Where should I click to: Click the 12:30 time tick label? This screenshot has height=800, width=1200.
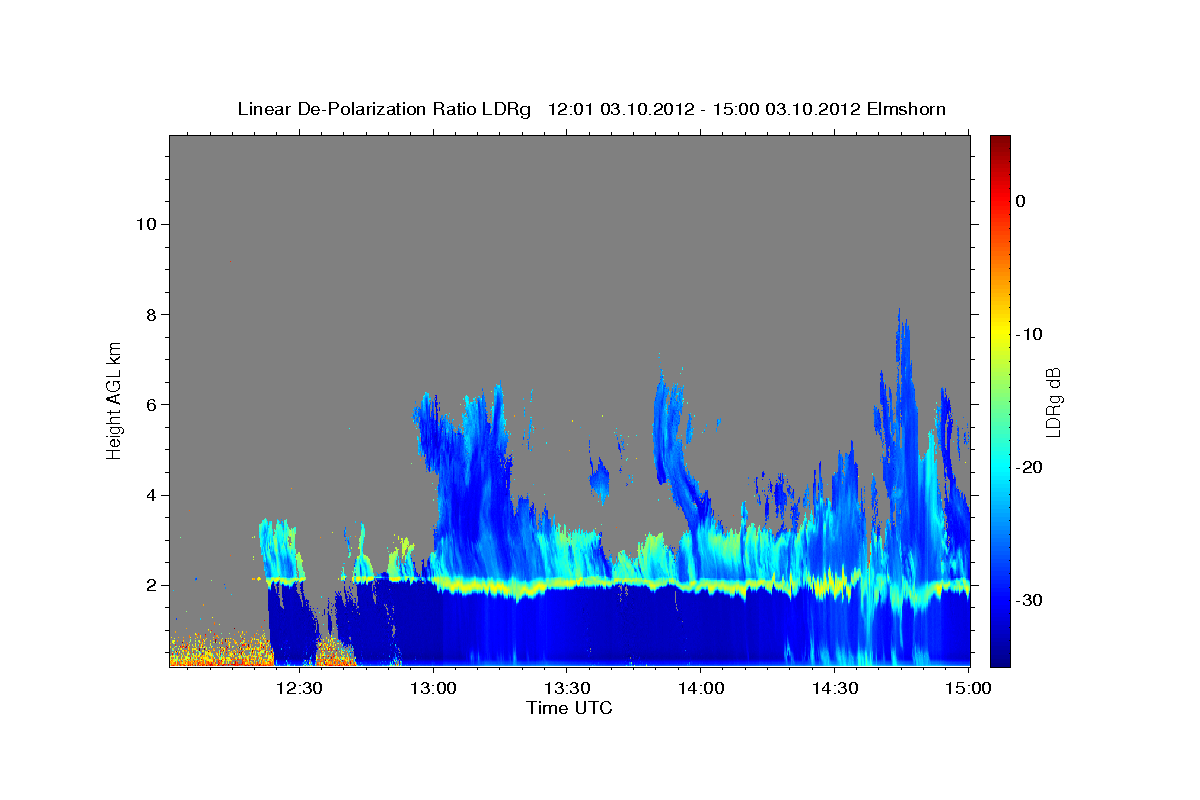[x=299, y=688]
